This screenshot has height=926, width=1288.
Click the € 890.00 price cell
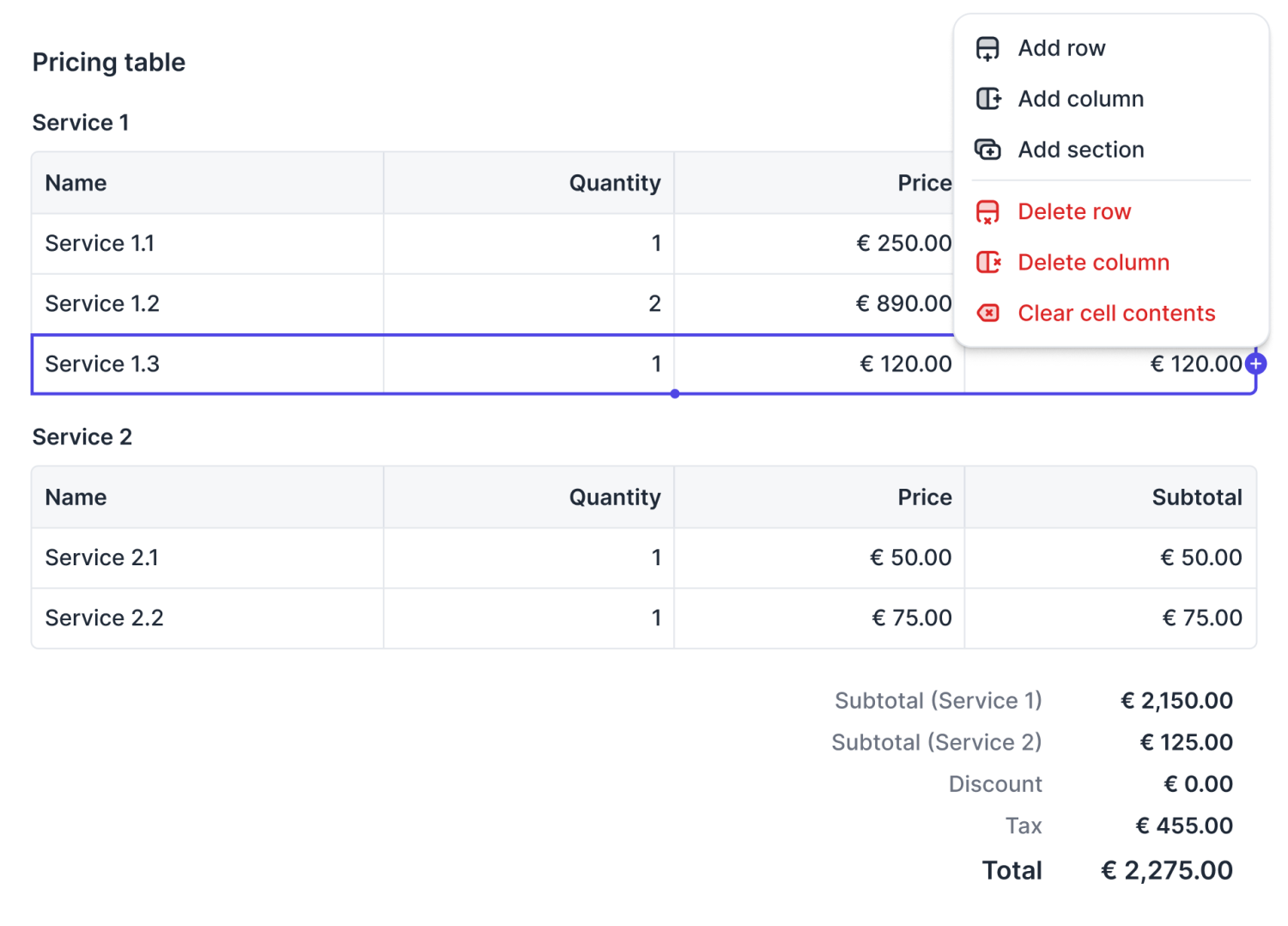[x=819, y=304]
